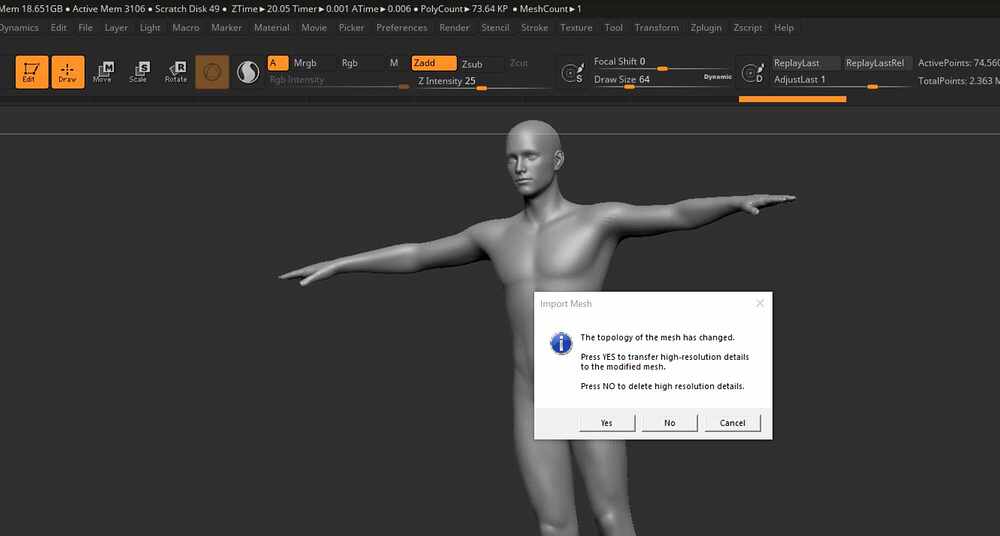Click Yes to transfer high-resolution details
Image resolution: width=1000 pixels, height=536 pixels.
coord(607,422)
